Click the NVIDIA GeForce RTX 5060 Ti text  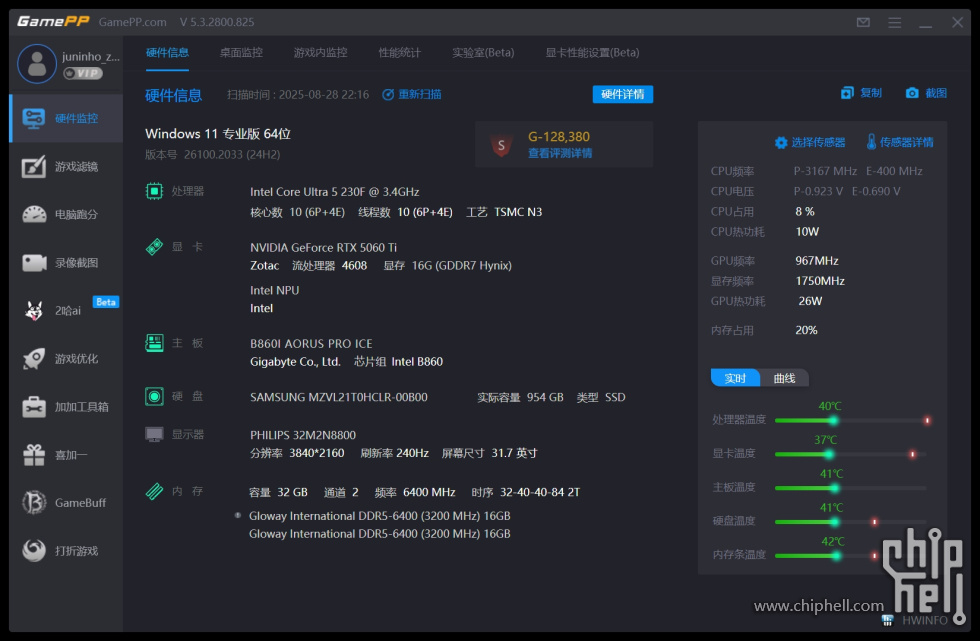point(323,247)
